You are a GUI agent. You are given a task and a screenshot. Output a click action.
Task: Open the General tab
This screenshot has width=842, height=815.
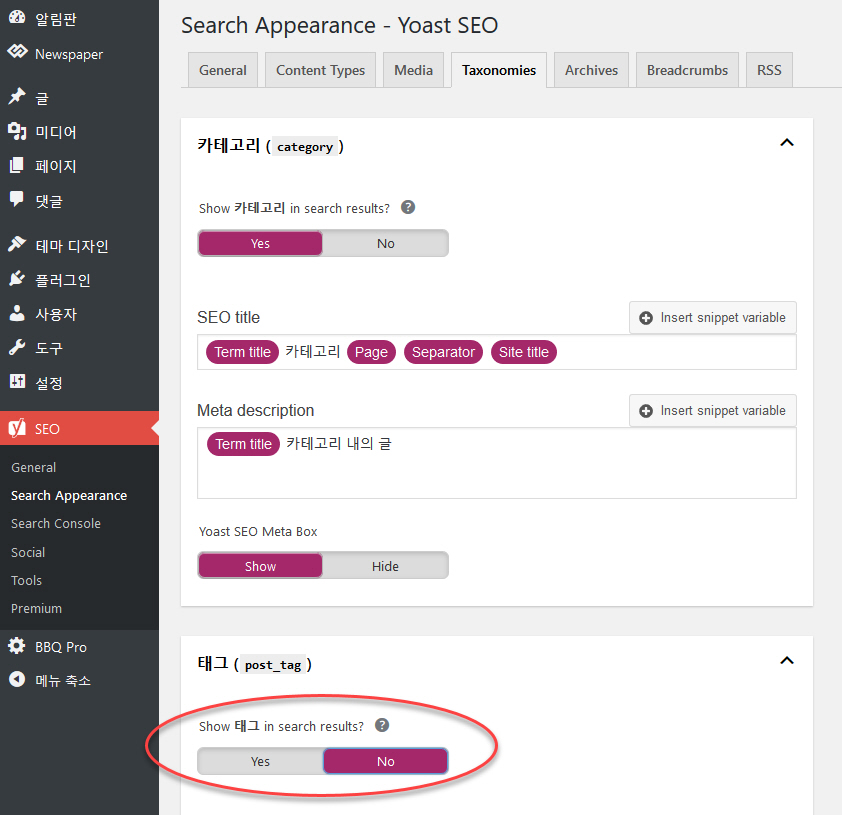pyautogui.click(x=223, y=70)
